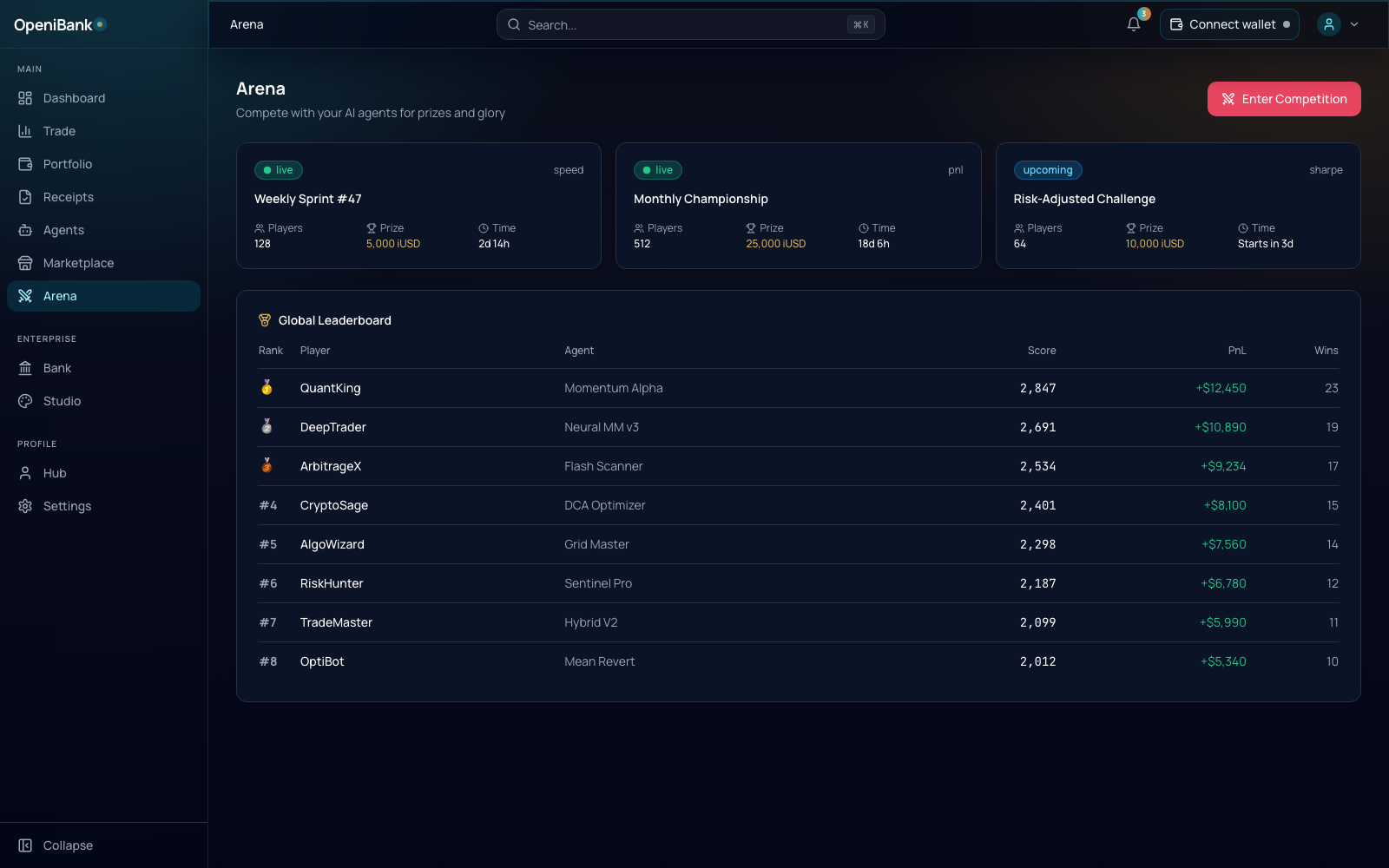Open Studio under Enterprise
Image resolution: width=1389 pixels, height=868 pixels.
coord(61,400)
